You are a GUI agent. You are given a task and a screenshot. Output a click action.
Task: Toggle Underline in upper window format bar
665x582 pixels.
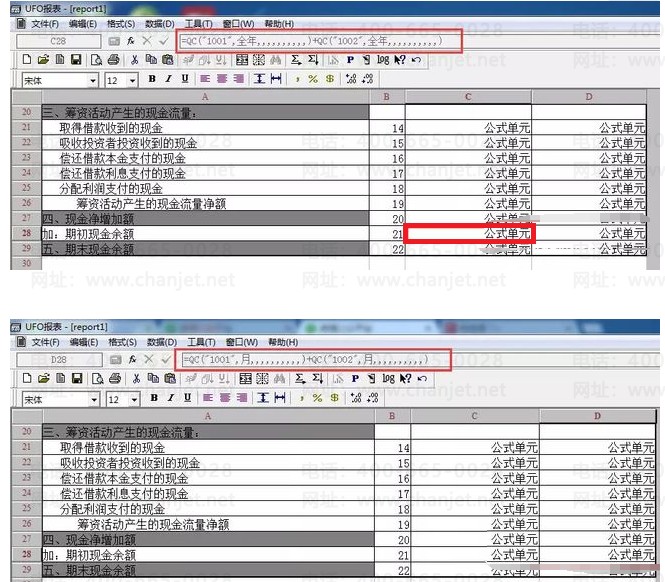[185, 78]
